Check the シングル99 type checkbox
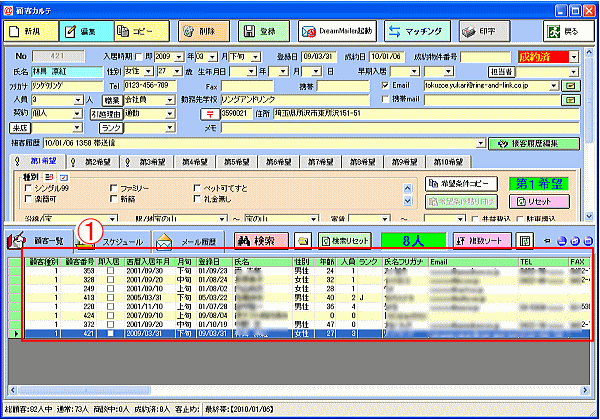Screen dimensions: 600x420 (x=28, y=188)
